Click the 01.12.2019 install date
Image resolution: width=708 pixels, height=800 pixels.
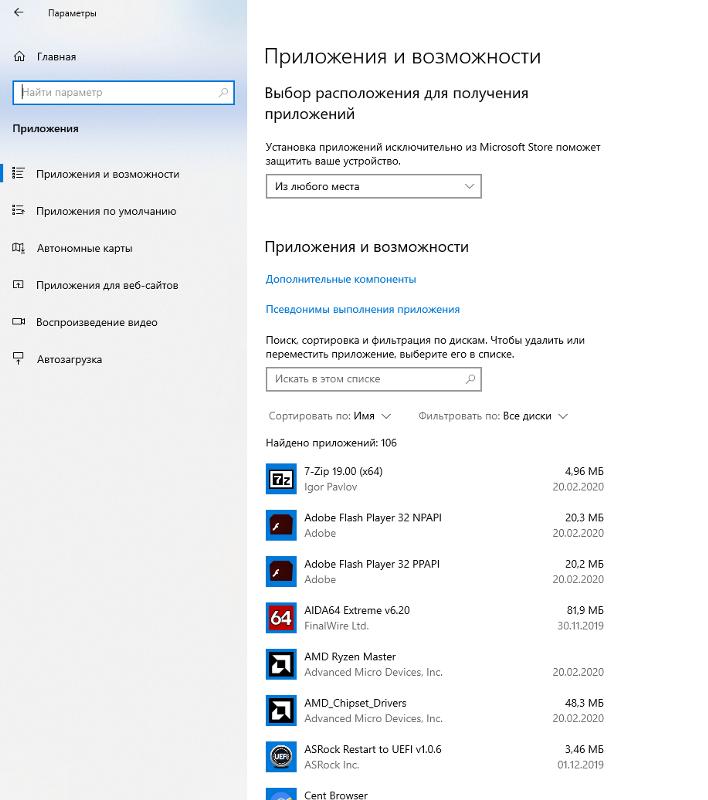(x=580, y=764)
